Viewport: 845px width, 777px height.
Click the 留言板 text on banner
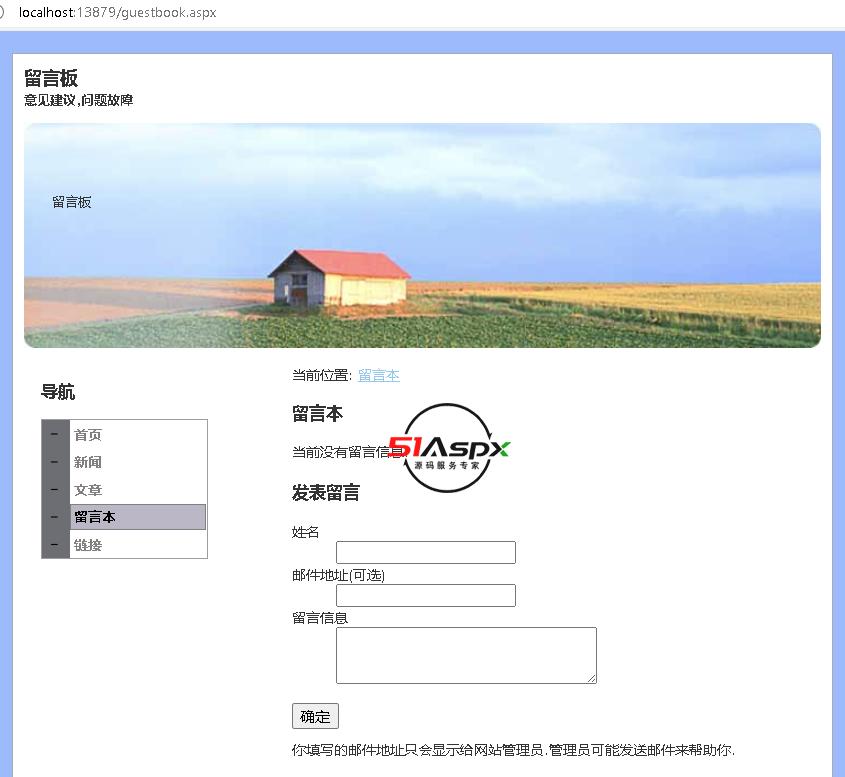pos(72,202)
